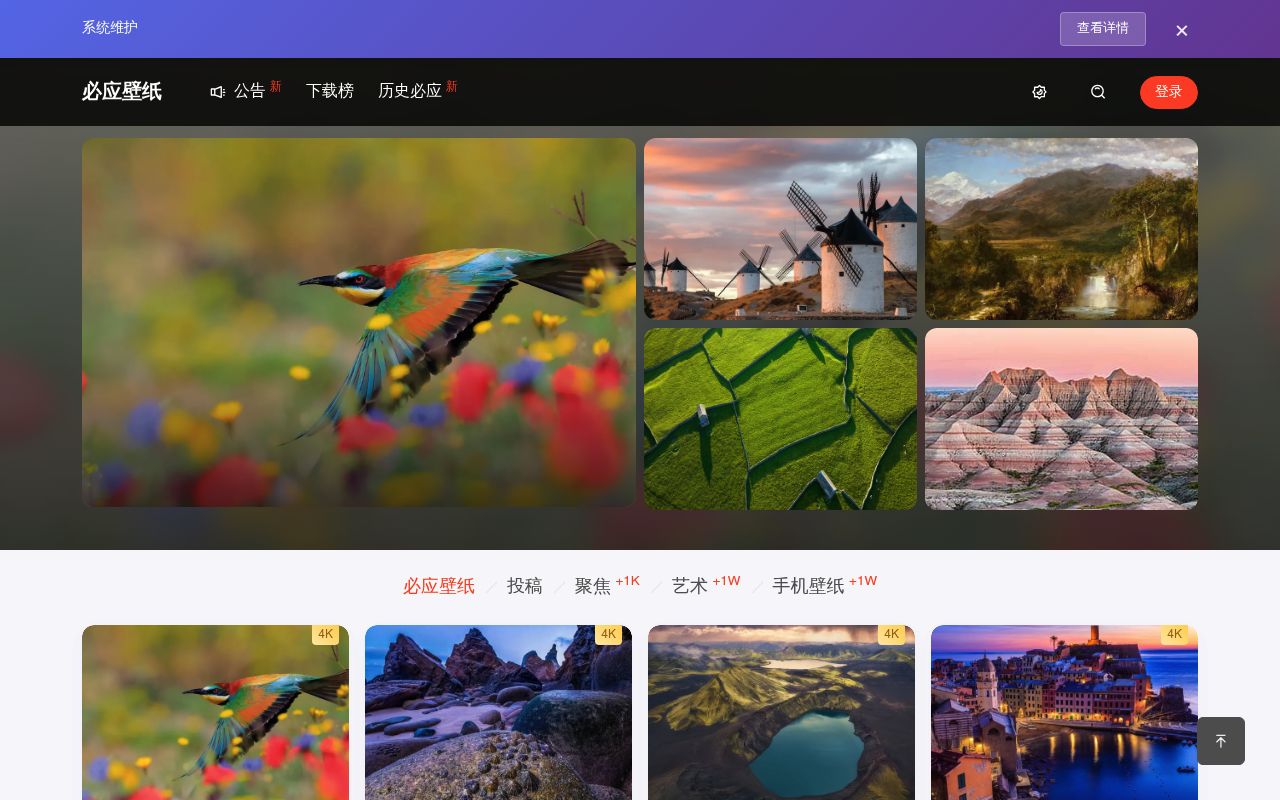Open the green fields aerial wallpaper
This screenshot has height=800, width=1280.
click(780, 419)
